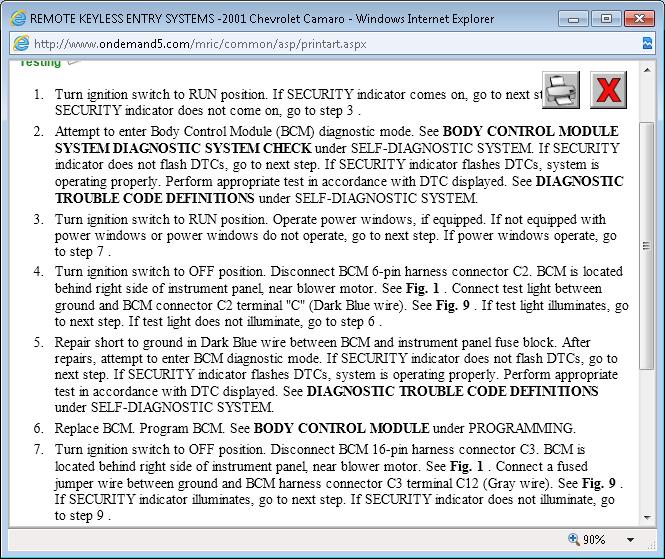665x559 pixels.
Task: Open Fig. 1 link in step 4
Action: [422, 288]
